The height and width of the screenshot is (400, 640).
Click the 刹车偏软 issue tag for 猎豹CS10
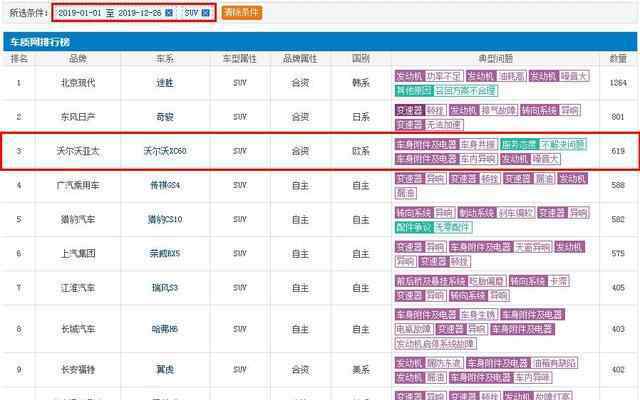coord(516,213)
